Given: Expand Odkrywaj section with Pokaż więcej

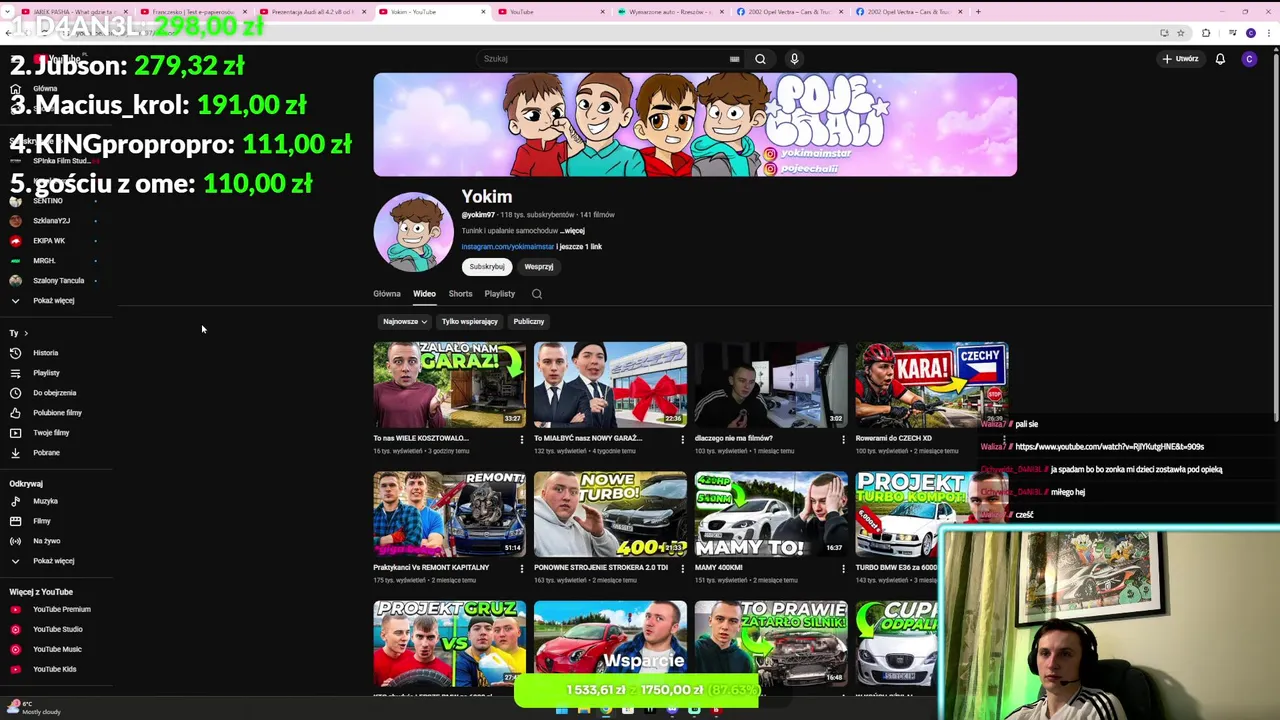Looking at the screenshot, I should 53,561.
